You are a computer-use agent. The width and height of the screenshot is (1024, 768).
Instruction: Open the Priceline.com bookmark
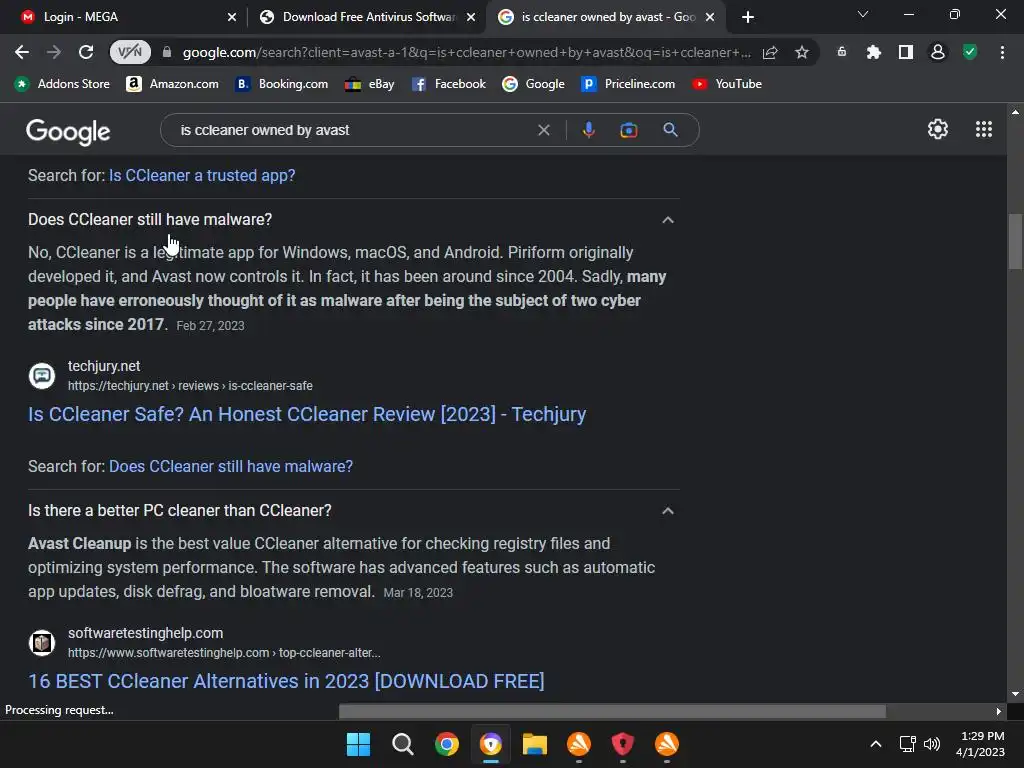point(628,84)
